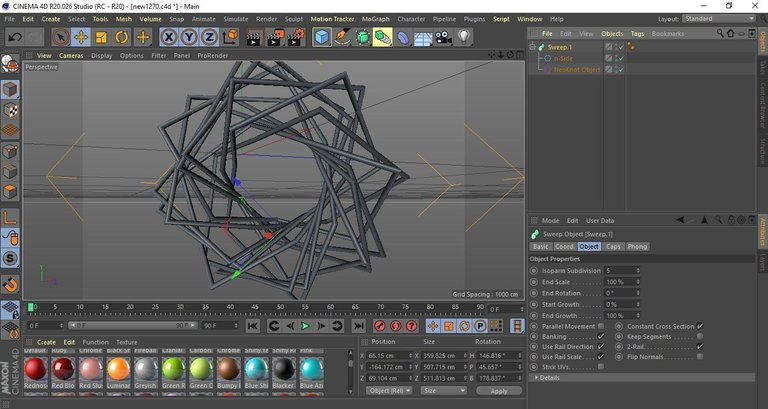Add a Cube primitive object
Viewport: 768px width, 409px height.
(x=322, y=37)
